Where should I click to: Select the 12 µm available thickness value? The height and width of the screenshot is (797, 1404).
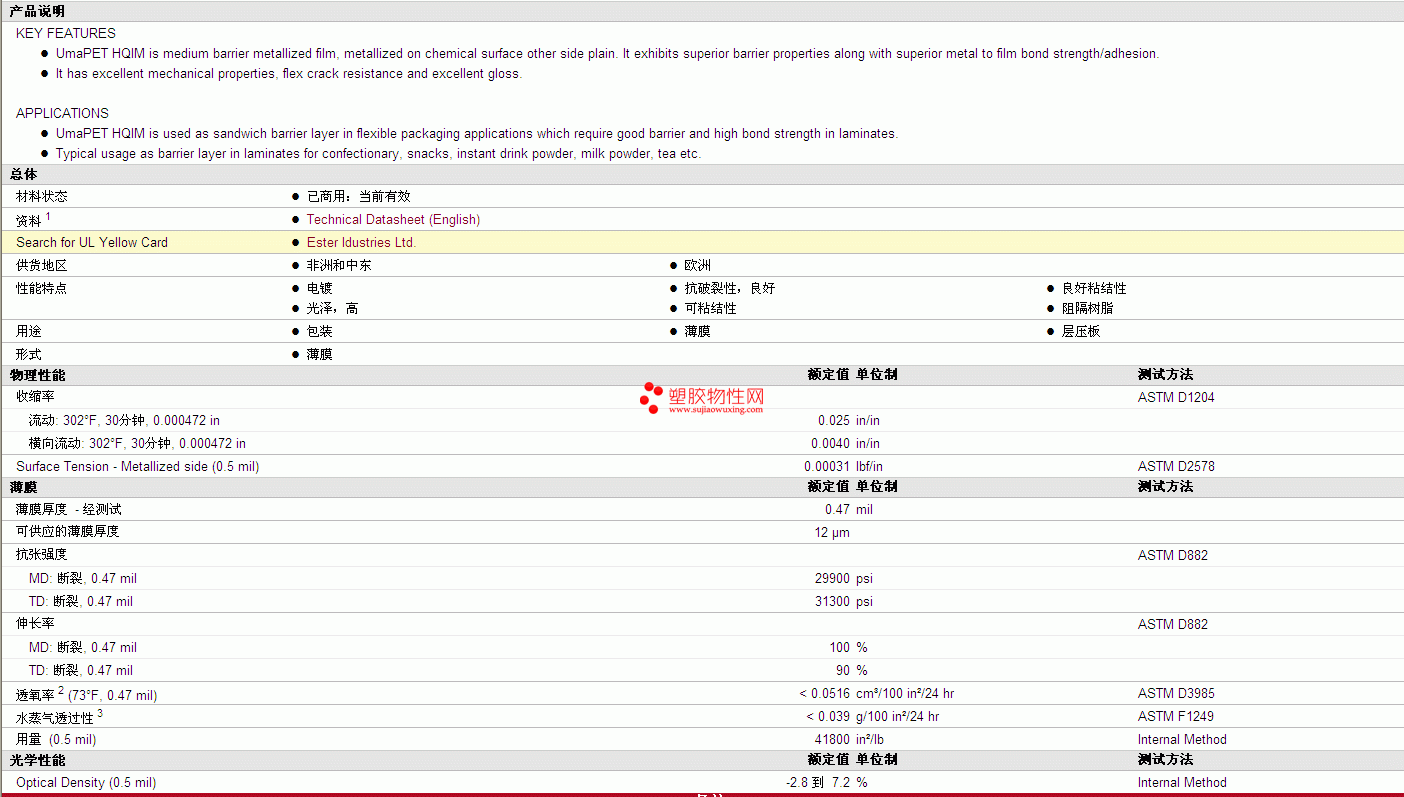click(x=832, y=533)
